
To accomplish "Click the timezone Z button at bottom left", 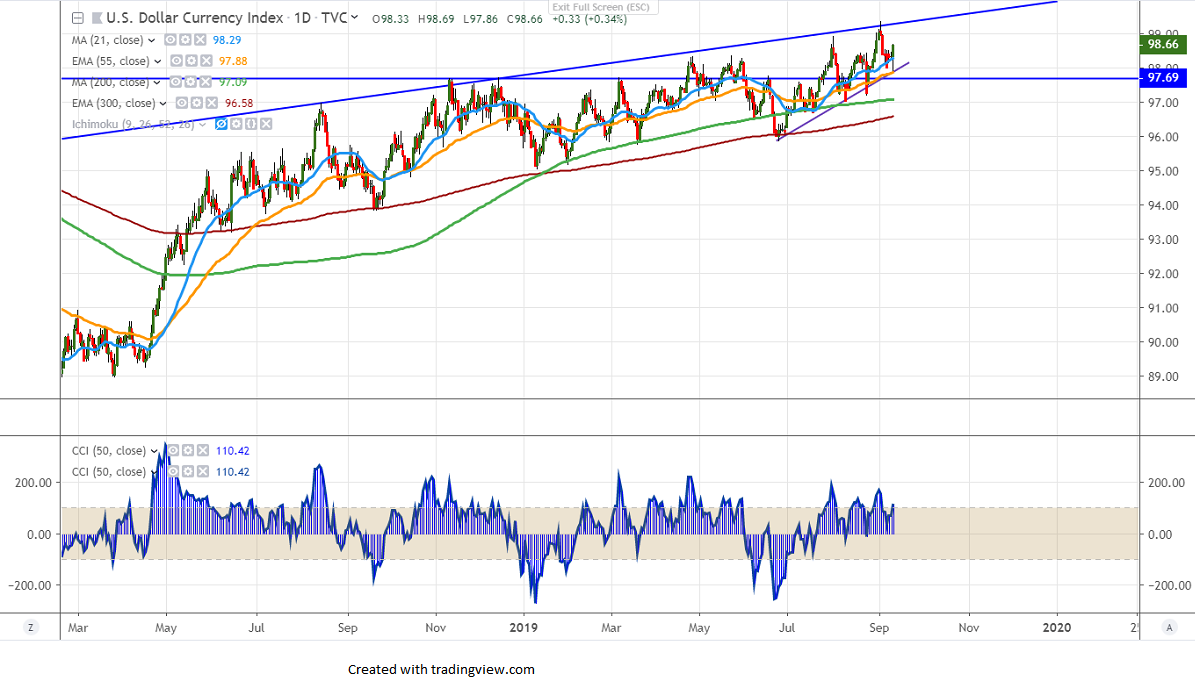I will 31,627.
